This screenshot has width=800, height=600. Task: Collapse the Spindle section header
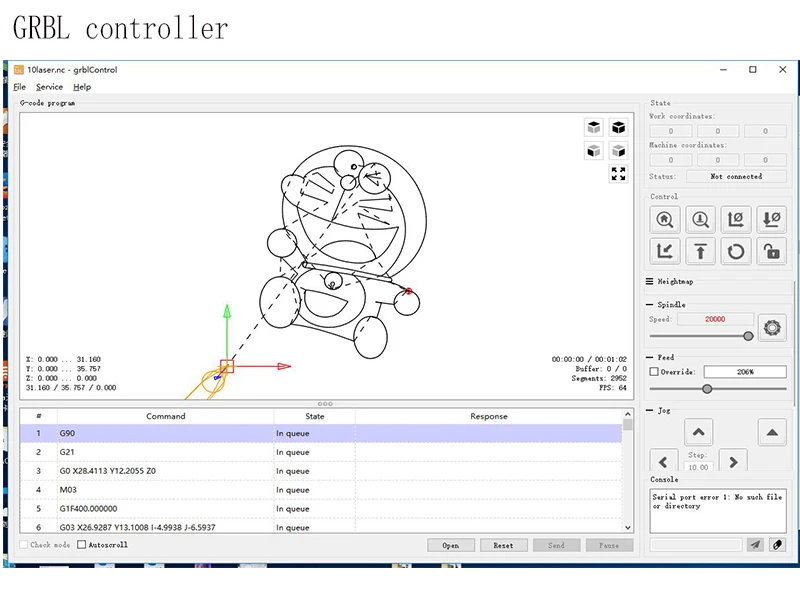(666, 305)
